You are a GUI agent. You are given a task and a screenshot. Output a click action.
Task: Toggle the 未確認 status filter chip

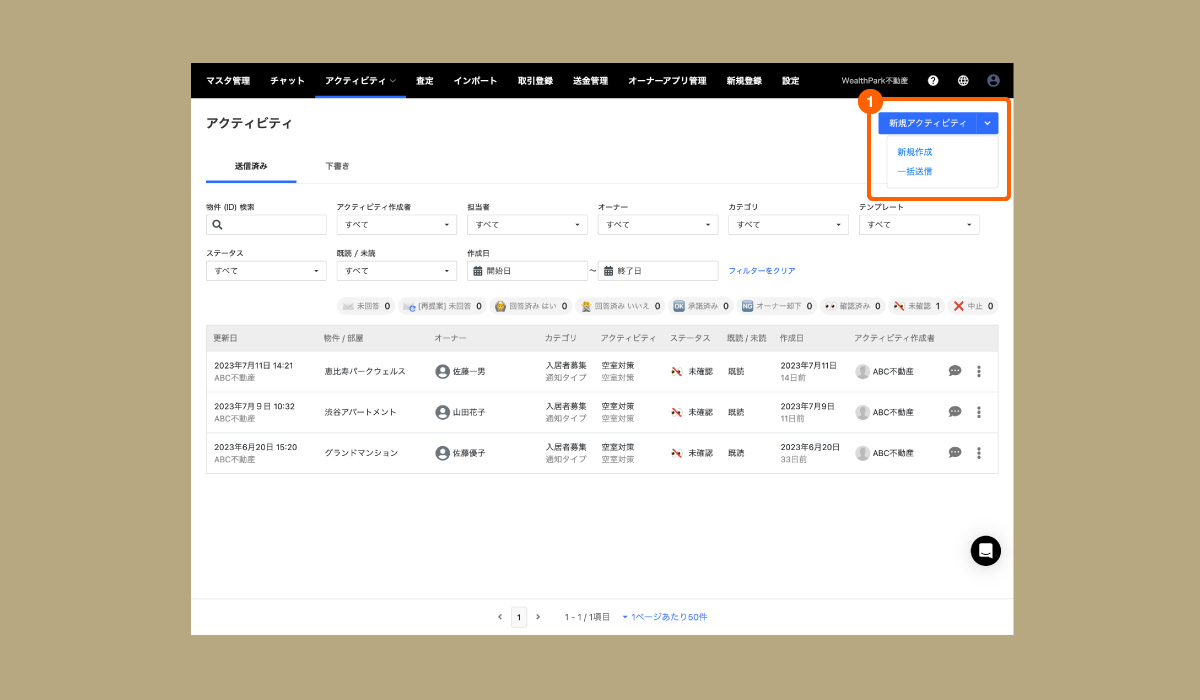point(918,306)
